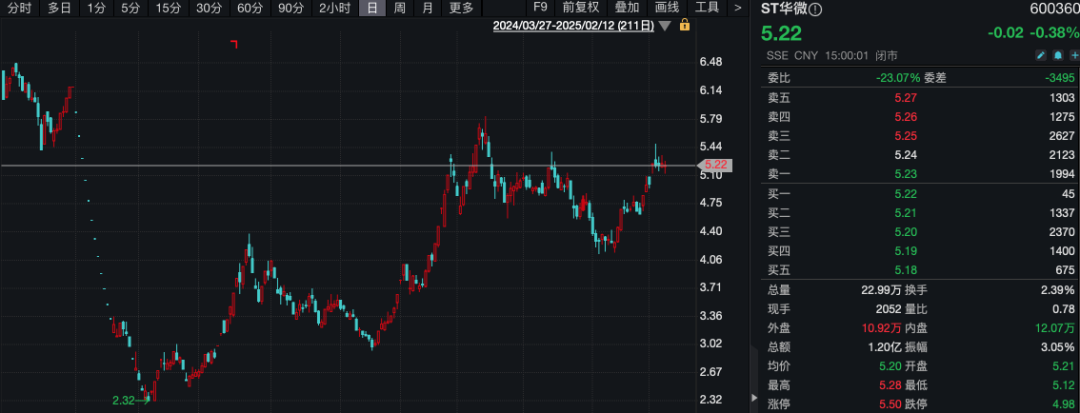Click the 买一 row volume 45
This screenshot has height=413, width=1080.
(1068, 193)
